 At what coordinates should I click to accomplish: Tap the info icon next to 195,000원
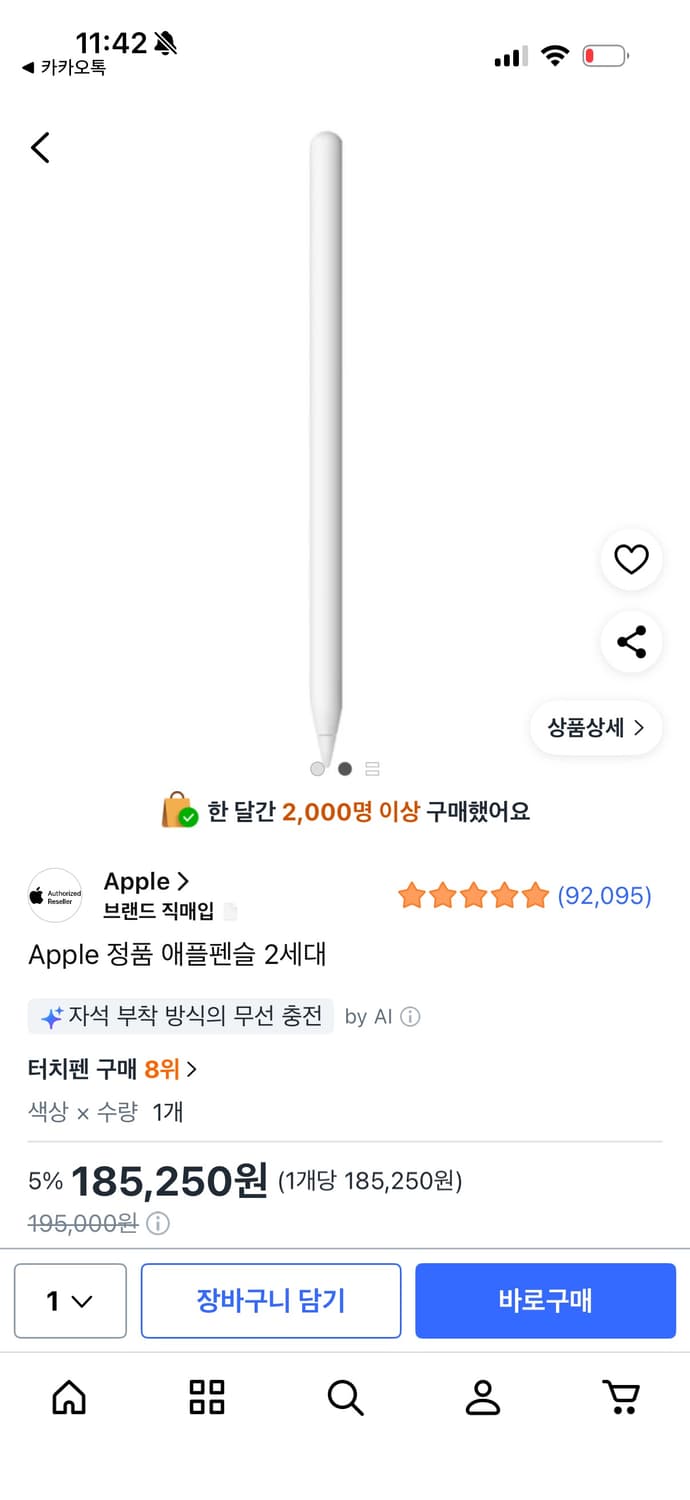click(x=159, y=1224)
